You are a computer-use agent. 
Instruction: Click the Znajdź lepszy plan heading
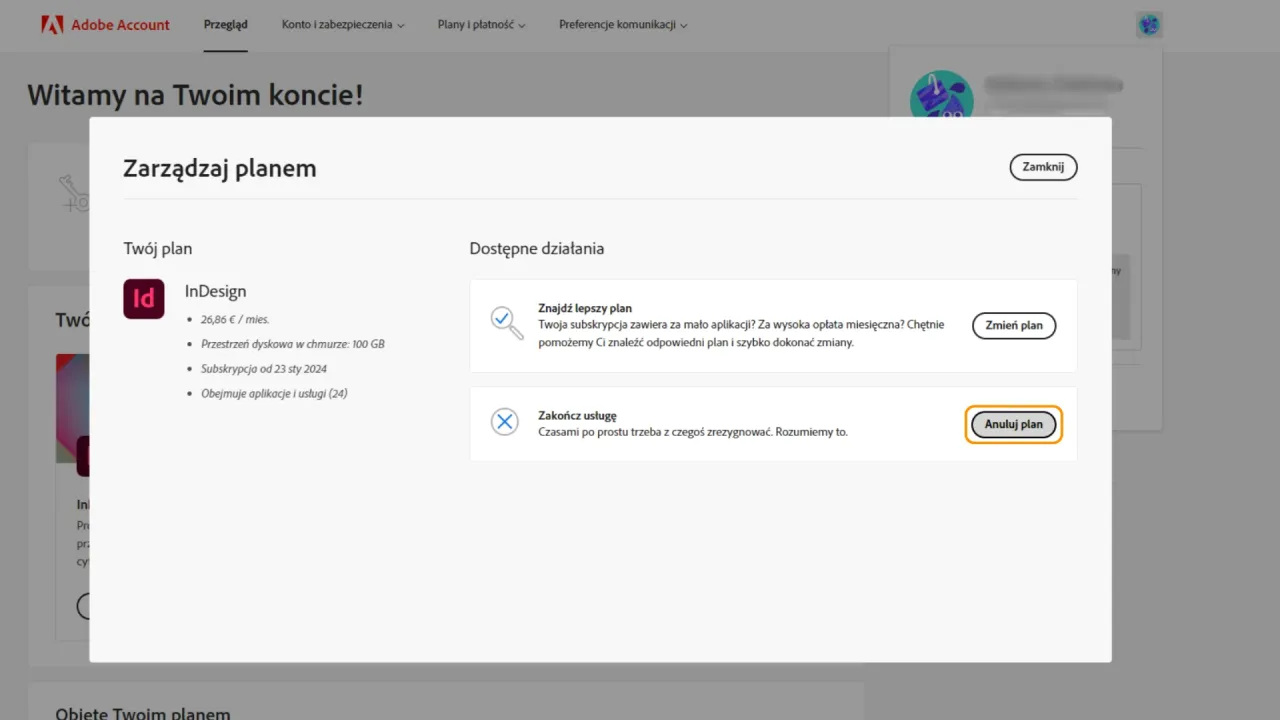click(585, 308)
